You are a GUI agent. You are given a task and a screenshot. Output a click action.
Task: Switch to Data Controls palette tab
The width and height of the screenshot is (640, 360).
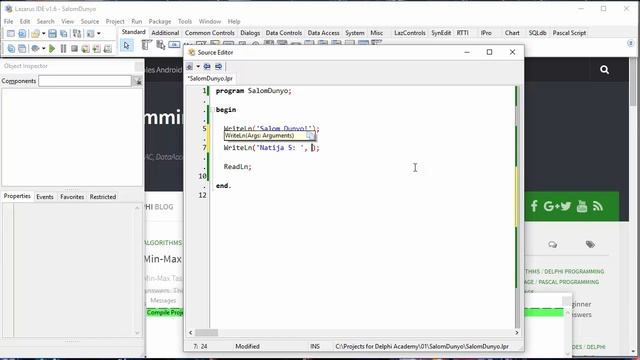point(284,33)
